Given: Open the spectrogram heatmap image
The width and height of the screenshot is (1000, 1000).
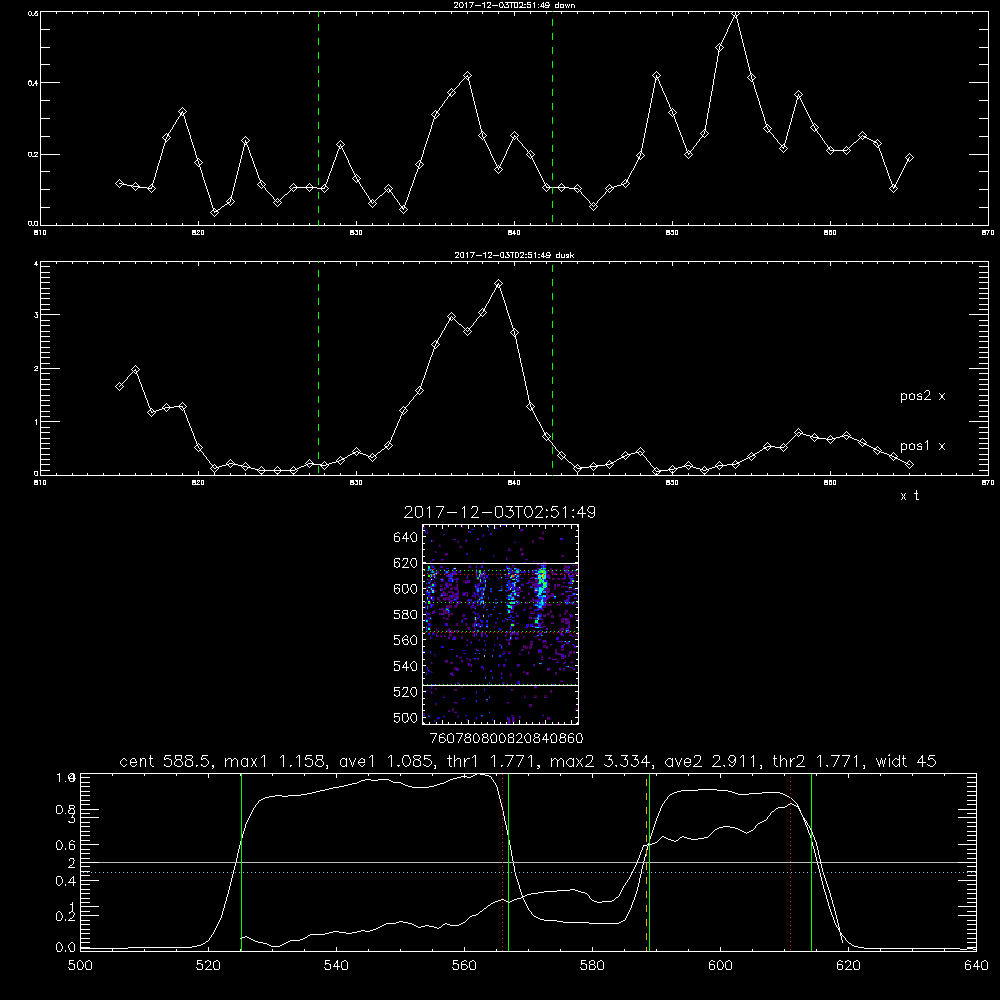Looking at the screenshot, I should coord(501,624).
